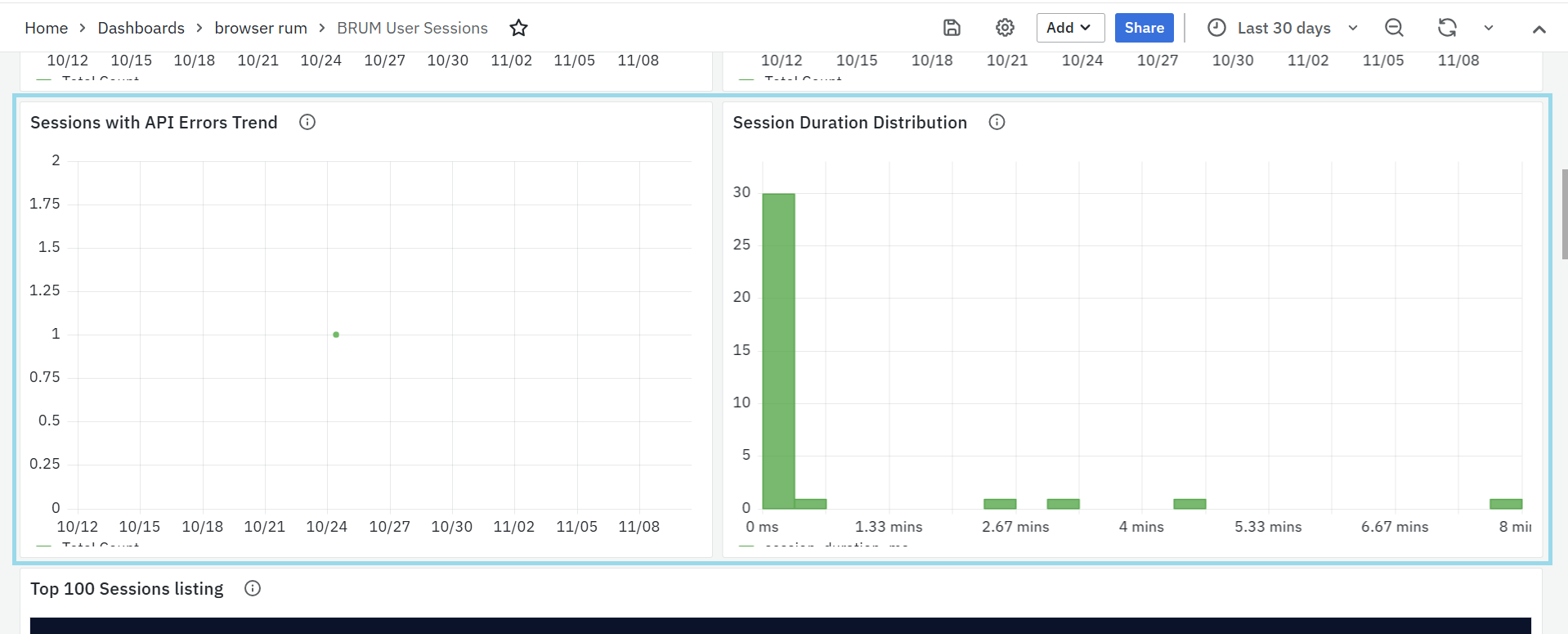Click the save dashboard icon

tap(952, 28)
